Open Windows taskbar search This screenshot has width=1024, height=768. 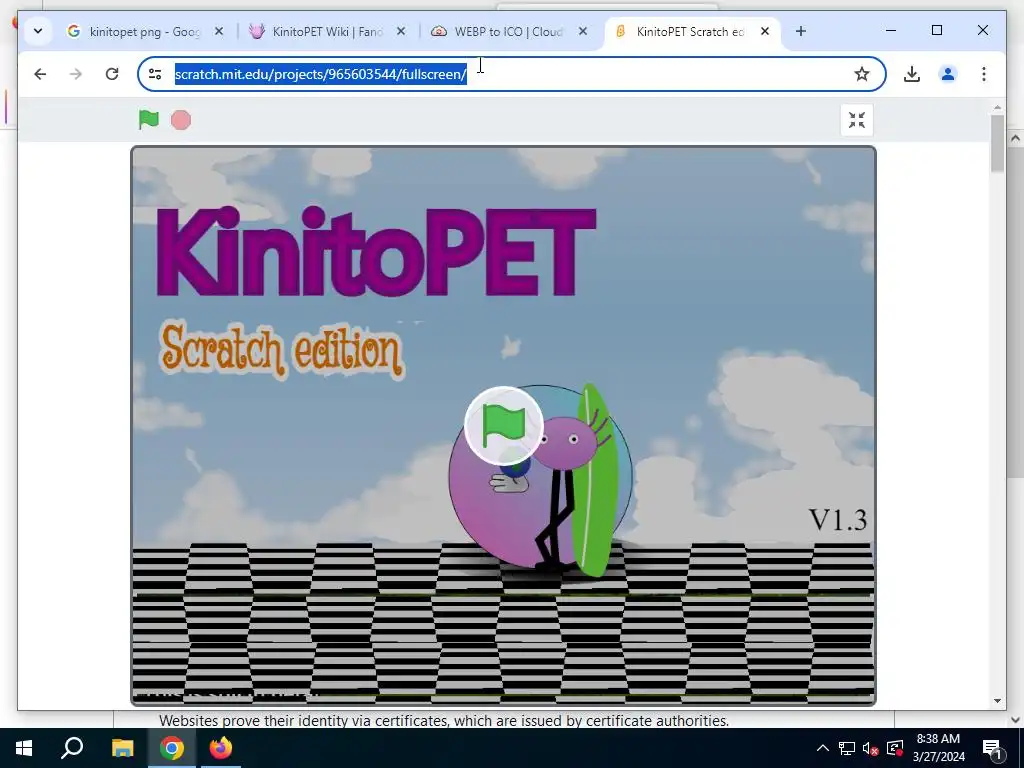(72, 748)
